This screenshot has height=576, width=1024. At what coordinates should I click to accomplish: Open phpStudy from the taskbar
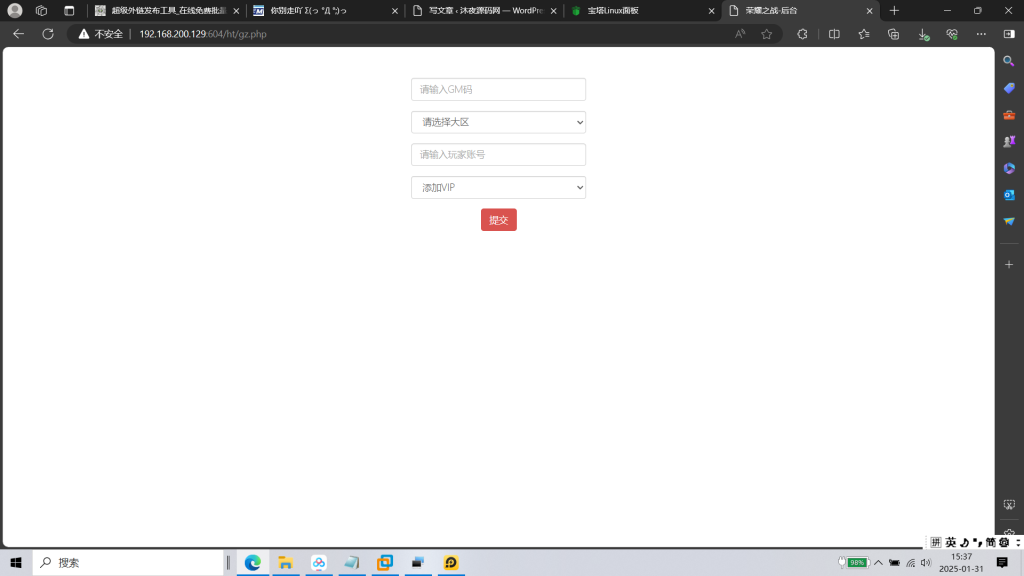450,562
